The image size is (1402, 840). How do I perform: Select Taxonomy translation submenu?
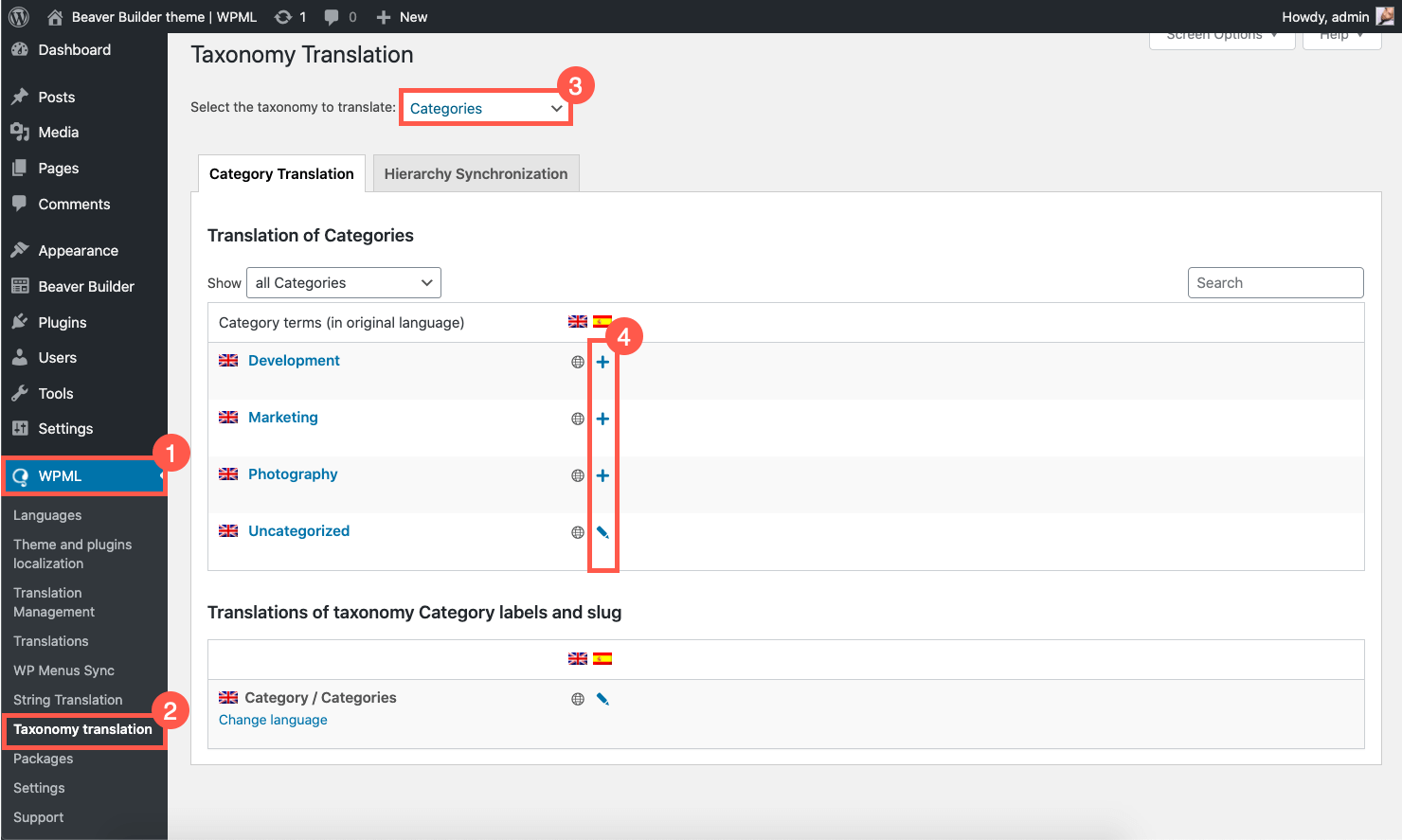click(x=82, y=729)
